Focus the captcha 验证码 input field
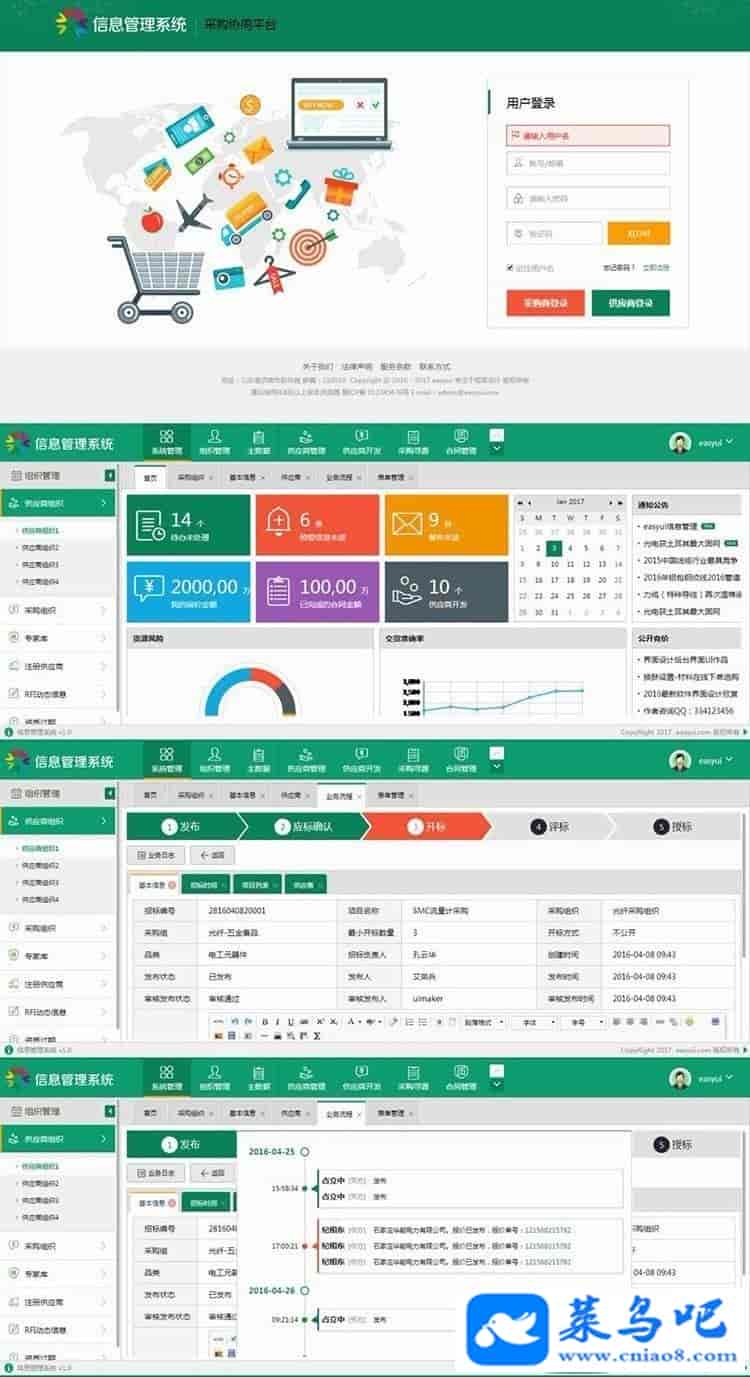 coord(554,233)
